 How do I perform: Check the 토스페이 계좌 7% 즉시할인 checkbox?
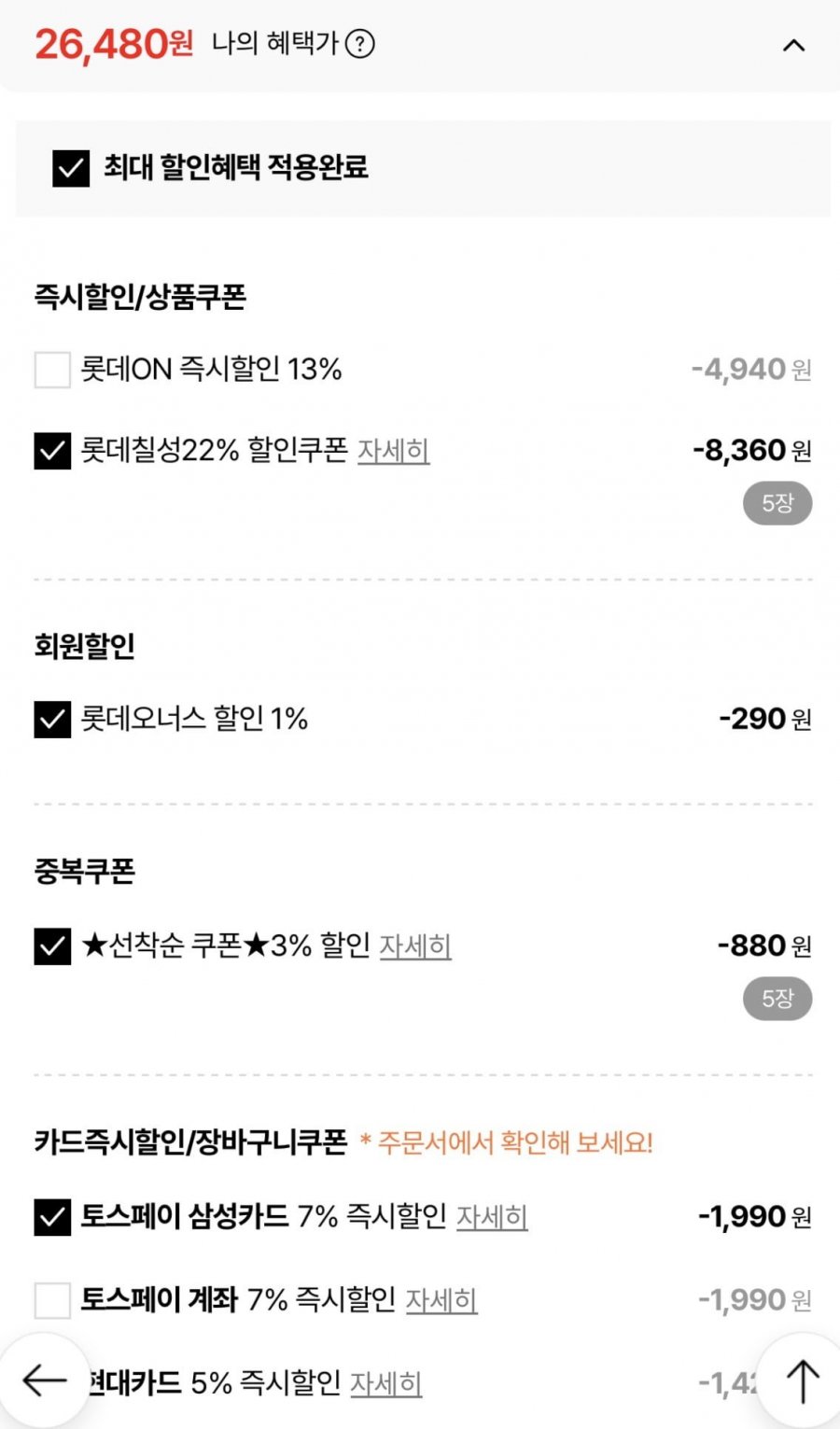click(x=52, y=1299)
